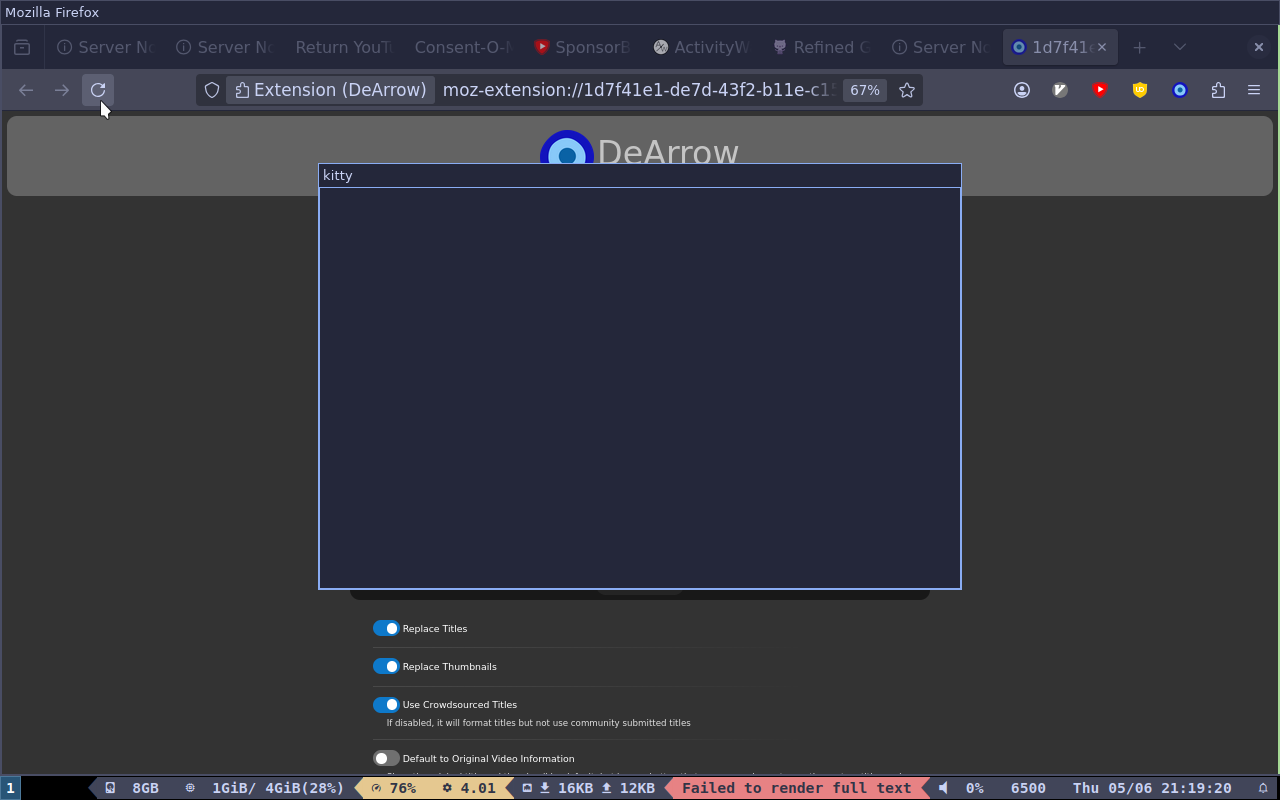Open the SponsorBlock toolbar extension icon
Viewport: 1280px width, 800px height.
tap(1100, 90)
